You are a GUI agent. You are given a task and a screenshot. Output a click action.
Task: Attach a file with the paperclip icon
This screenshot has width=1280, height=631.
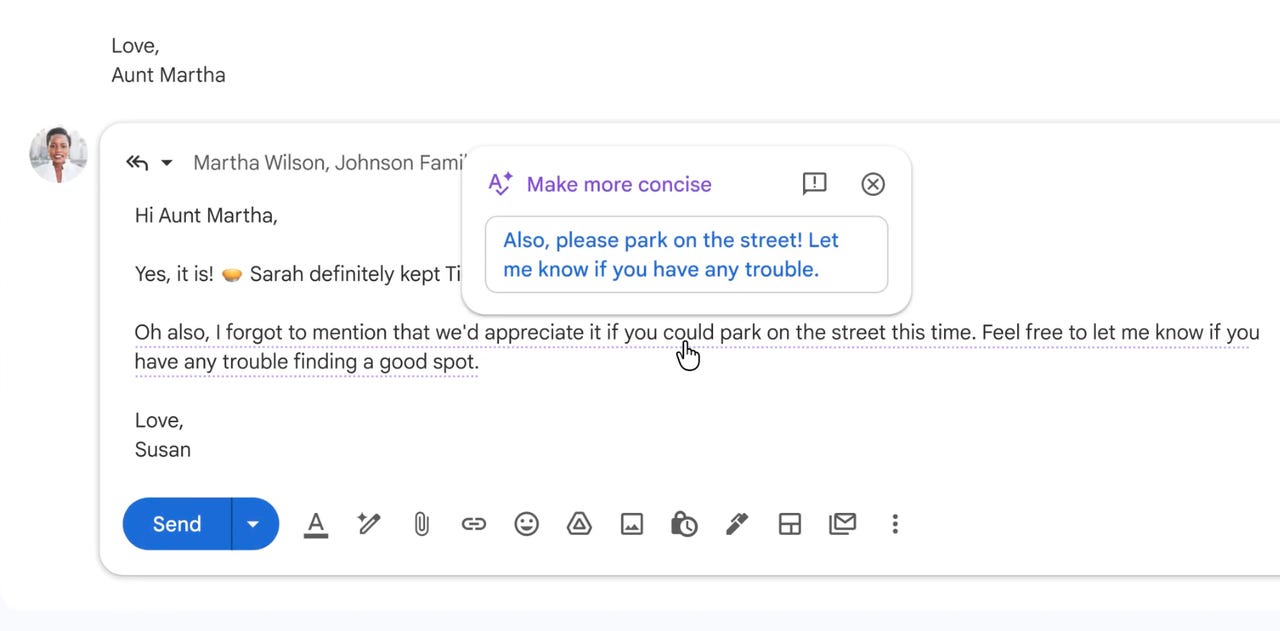click(421, 524)
